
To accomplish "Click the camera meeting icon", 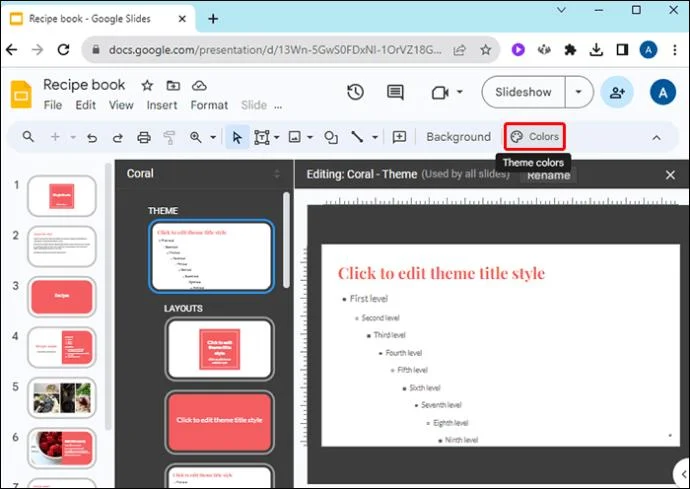I will coord(440,92).
